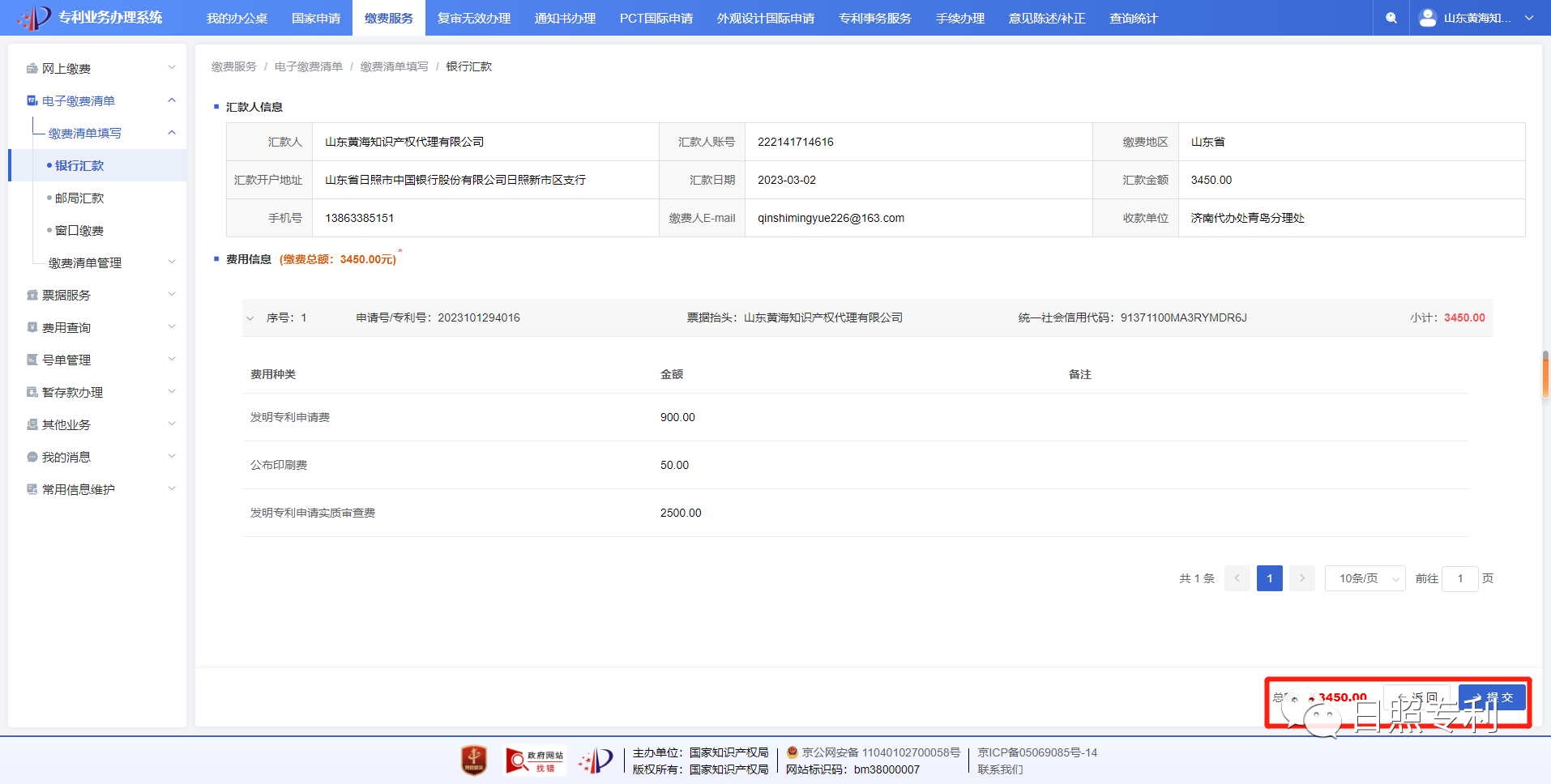The height and width of the screenshot is (784, 1551).
Task: Collapse fee row for 序号 1
Action: tap(250, 318)
